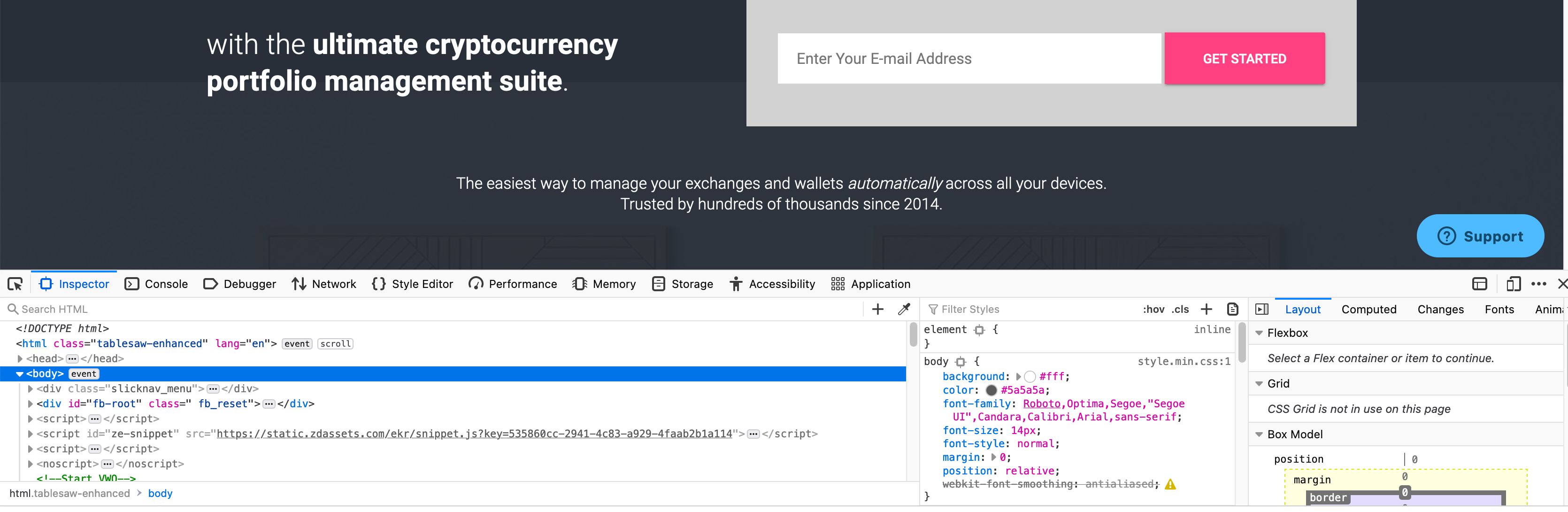
Task: Open the Application tab
Action: pos(870,284)
